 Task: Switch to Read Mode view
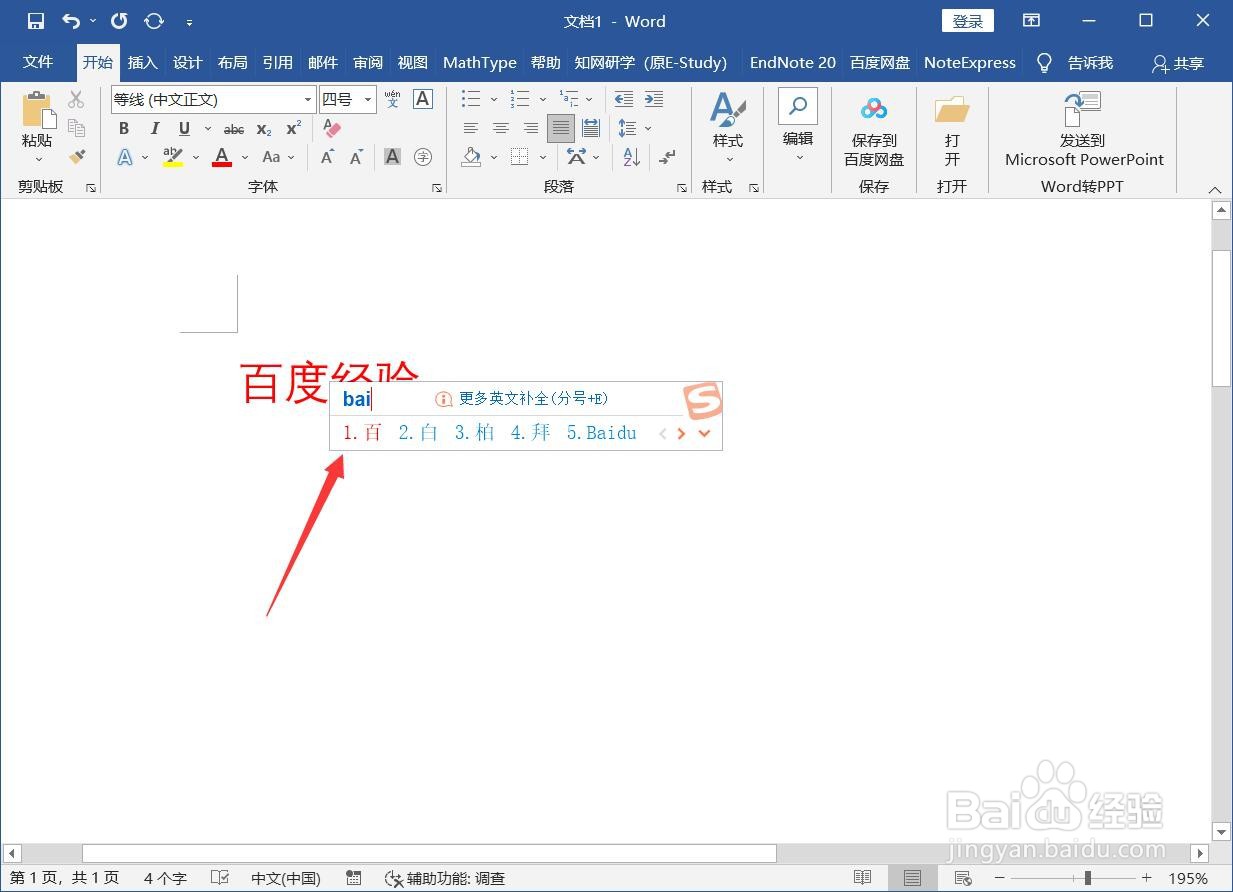862,878
